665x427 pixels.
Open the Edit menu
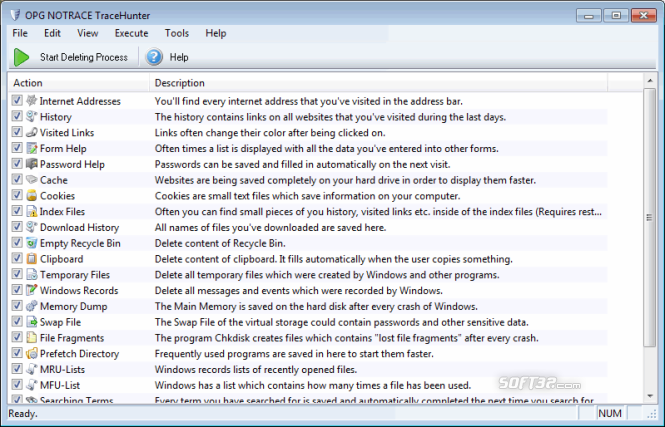point(52,33)
